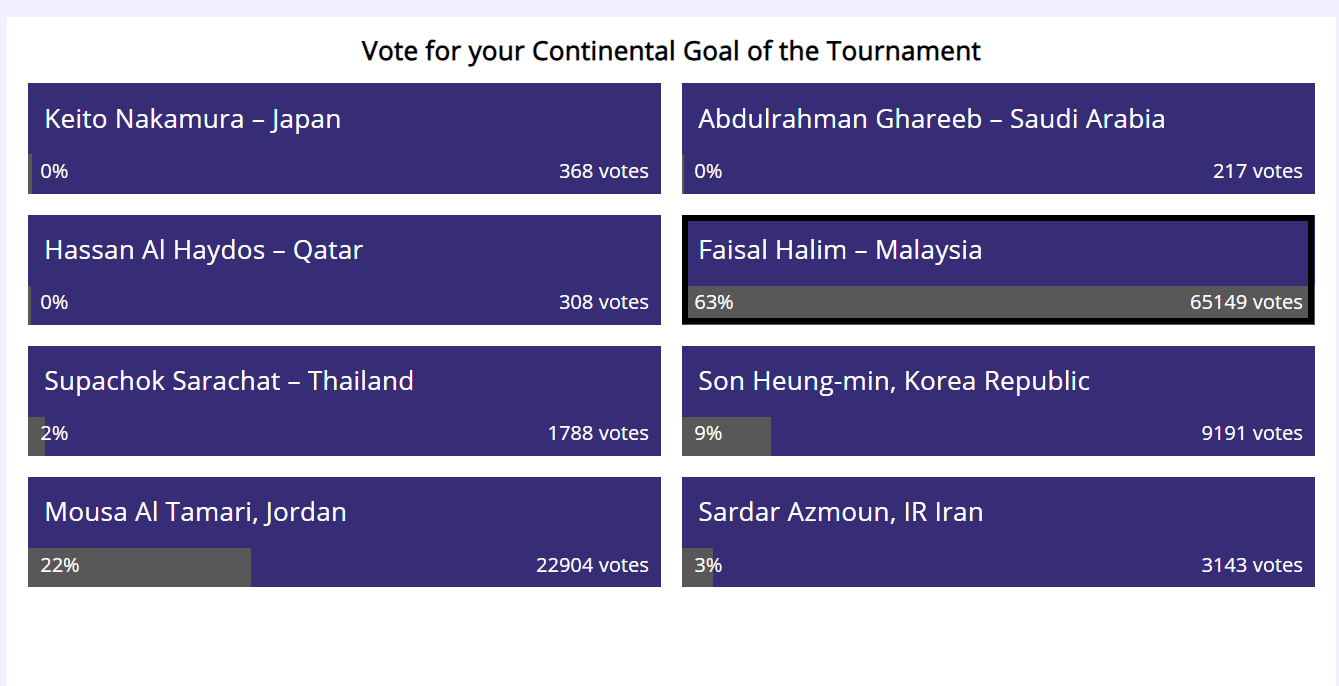Click the 63% result bar for Malaysia
1339x686 pixels.
point(900,302)
